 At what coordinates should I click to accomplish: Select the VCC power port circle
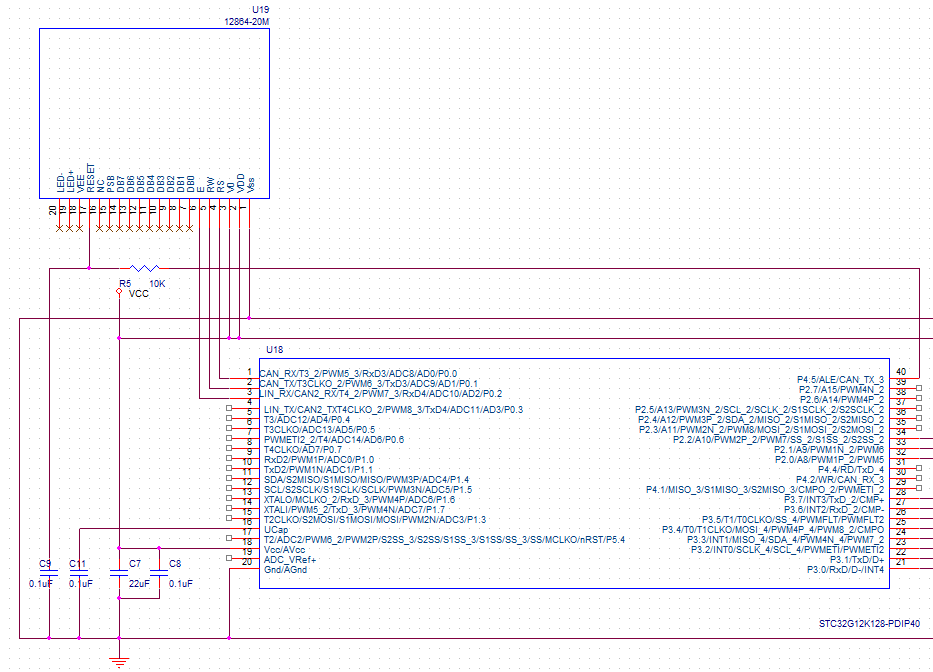point(119,291)
